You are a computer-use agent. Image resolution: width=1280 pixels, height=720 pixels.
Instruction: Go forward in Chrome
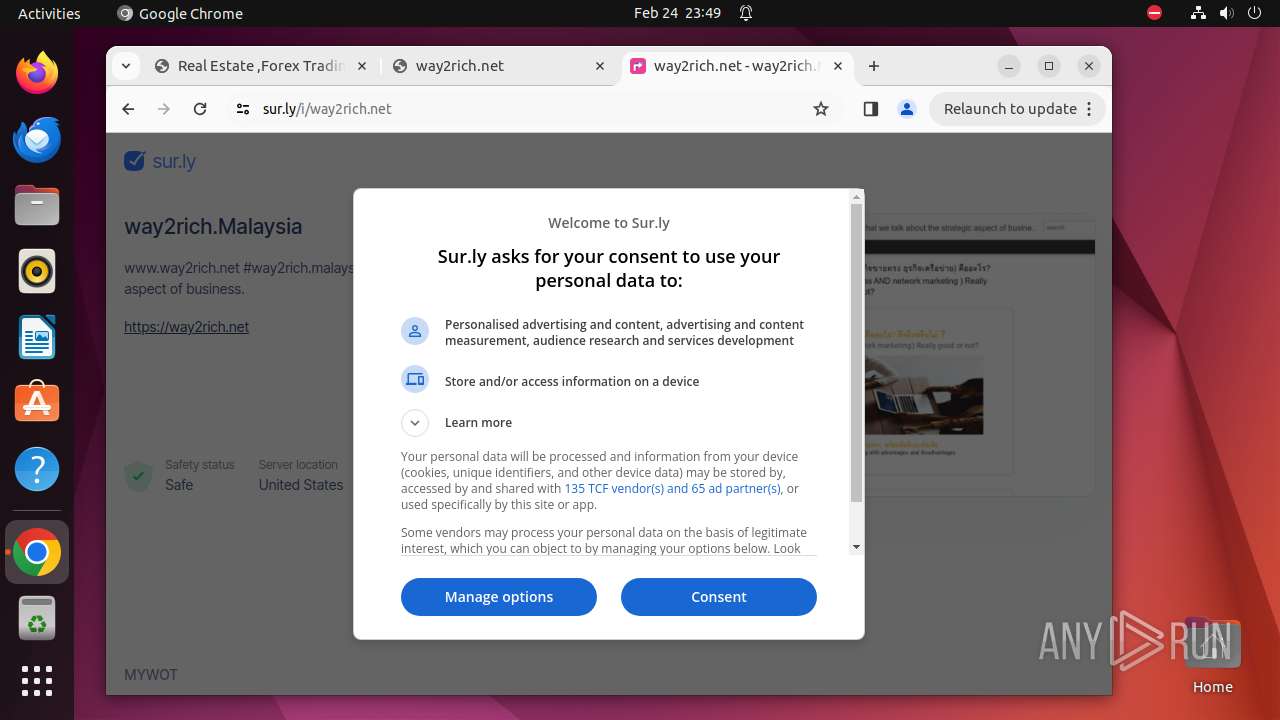tap(164, 109)
